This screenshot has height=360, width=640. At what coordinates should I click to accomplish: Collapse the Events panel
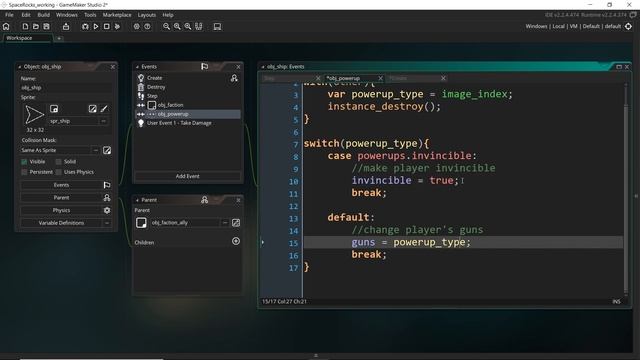[x=137, y=67]
